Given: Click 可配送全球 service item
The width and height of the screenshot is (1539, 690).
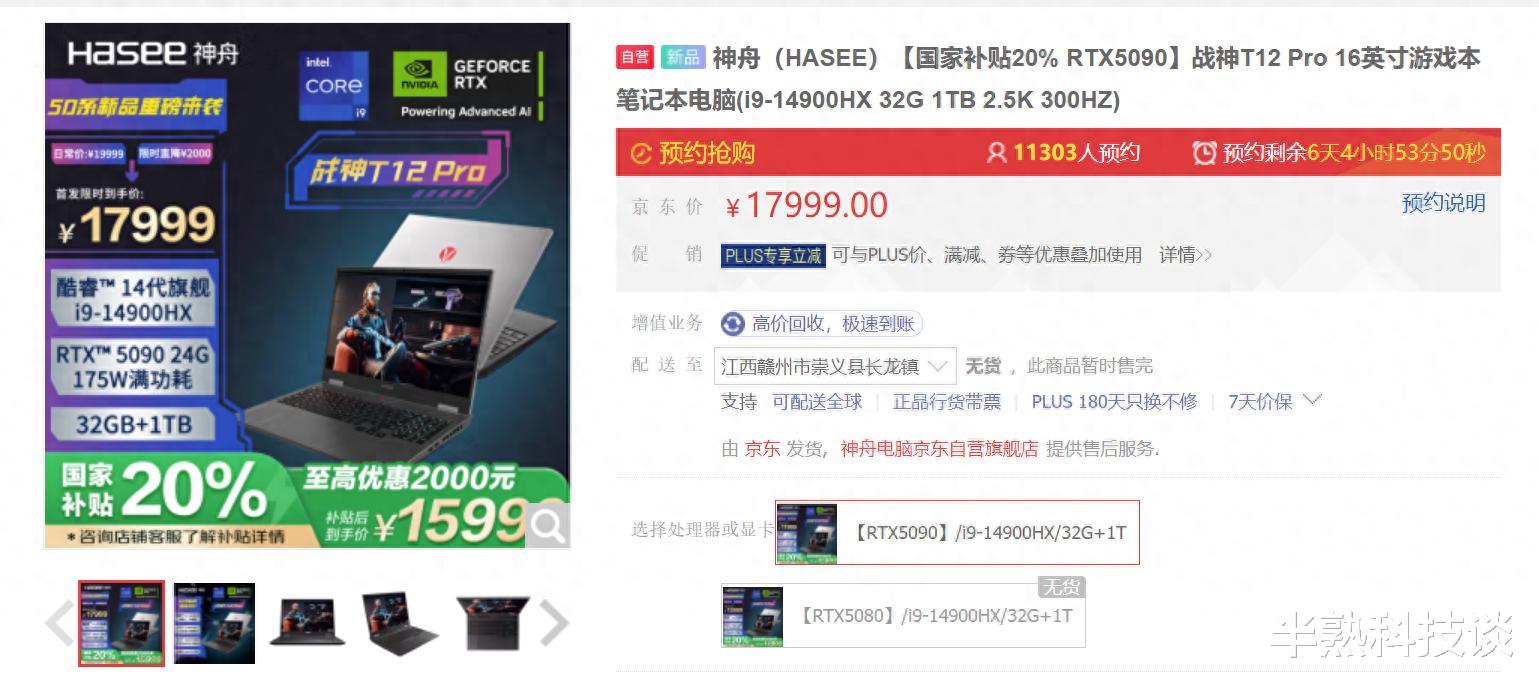Looking at the screenshot, I should [x=817, y=402].
